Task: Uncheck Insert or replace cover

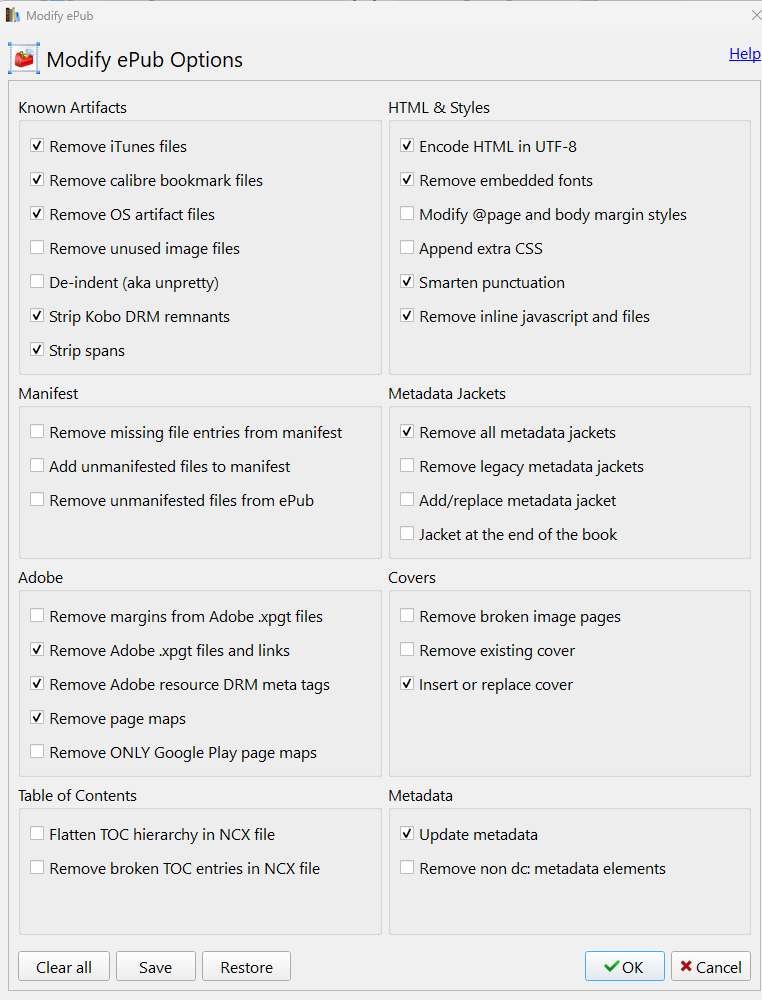Action: (x=407, y=684)
